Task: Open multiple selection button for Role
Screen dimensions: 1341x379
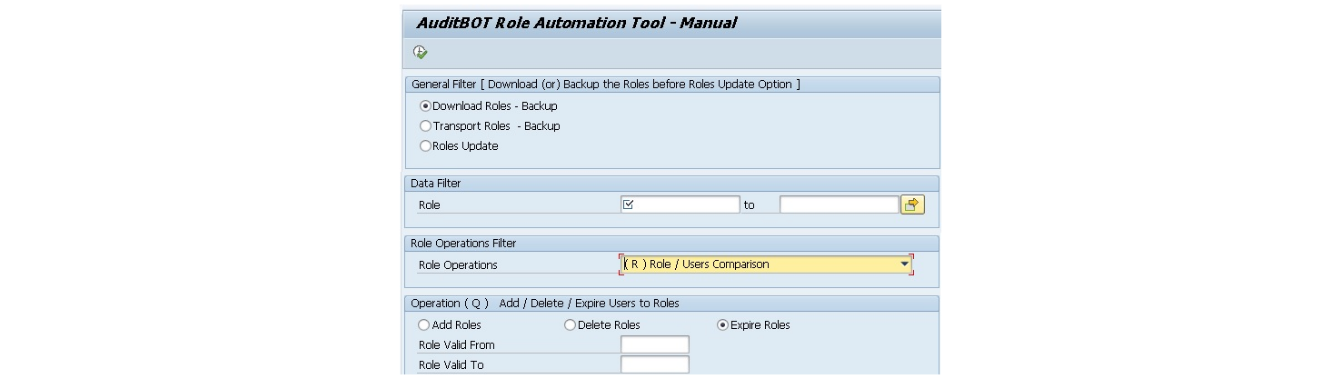Action: point(912,204)
